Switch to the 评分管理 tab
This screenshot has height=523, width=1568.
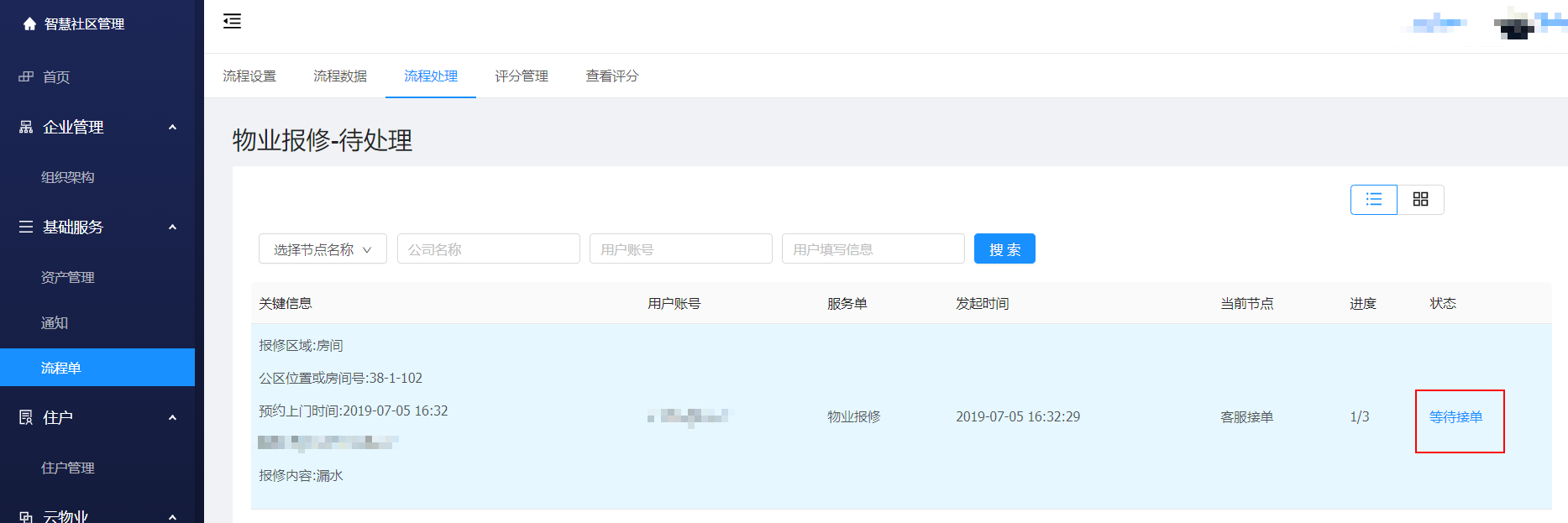tap(522, 76)
